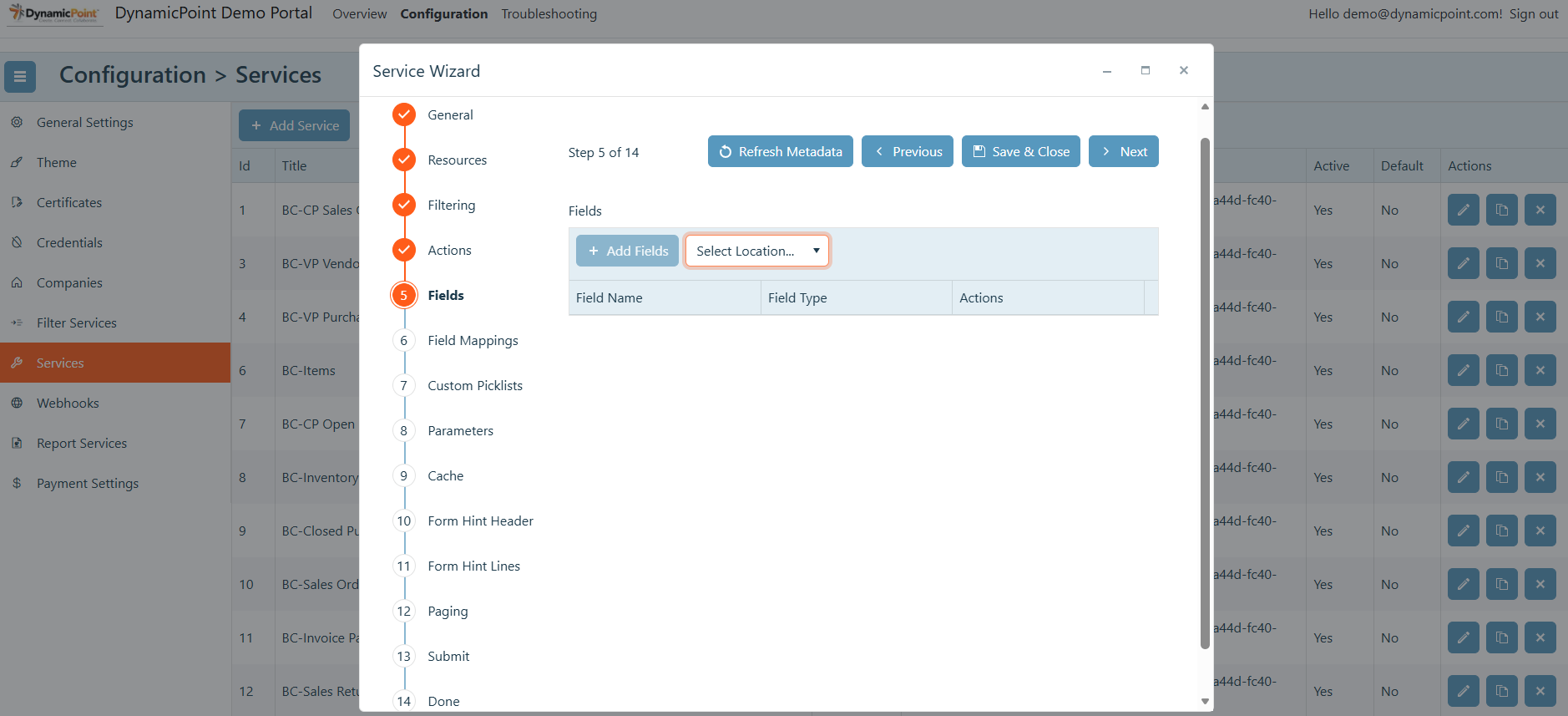Screen dimensions: 1568x716
Task: Click the wizard's vertical scrollbar
Action: pyautogui.click(x=1205, y=393)
